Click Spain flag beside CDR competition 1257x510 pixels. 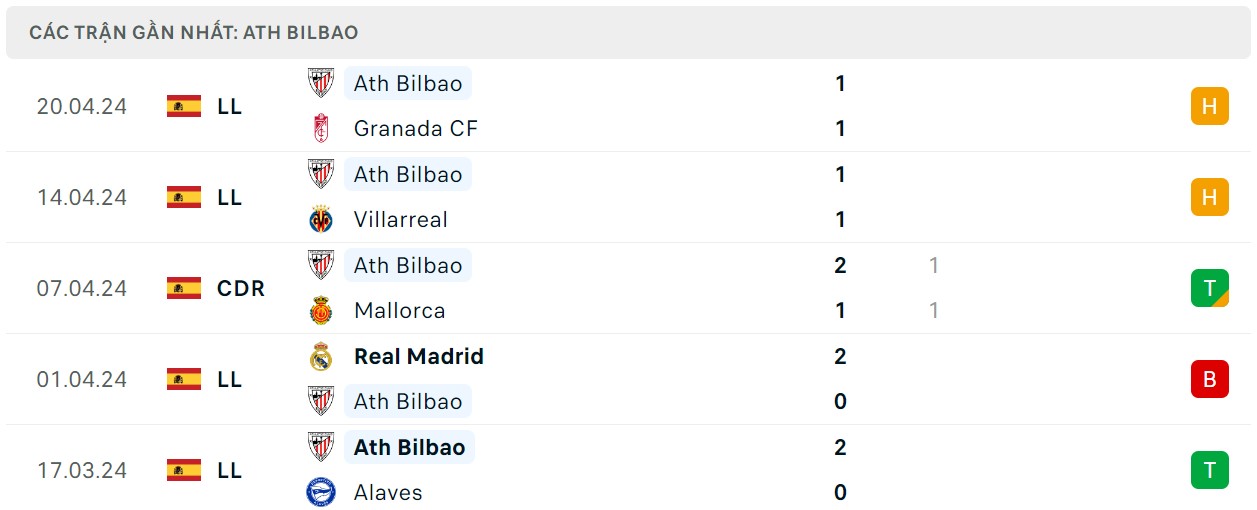pyautogui.click(x=184, y=288)
